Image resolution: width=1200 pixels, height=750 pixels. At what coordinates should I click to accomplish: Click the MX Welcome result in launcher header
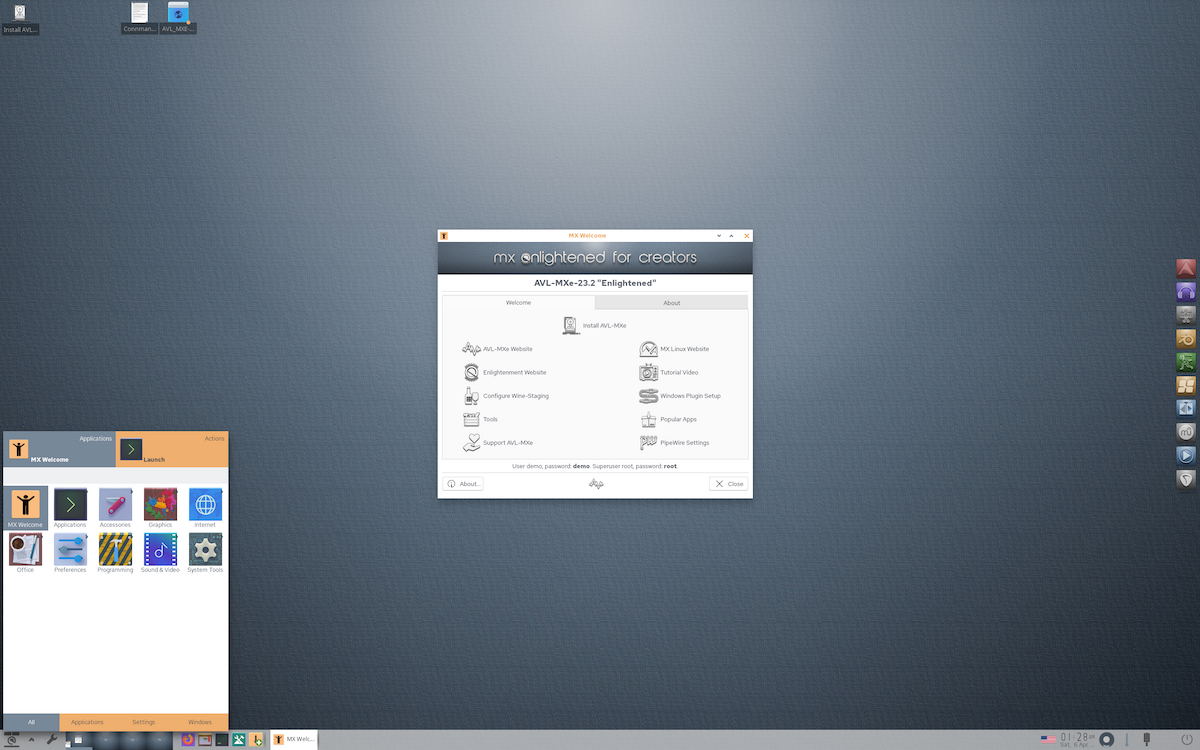point(59,449)
